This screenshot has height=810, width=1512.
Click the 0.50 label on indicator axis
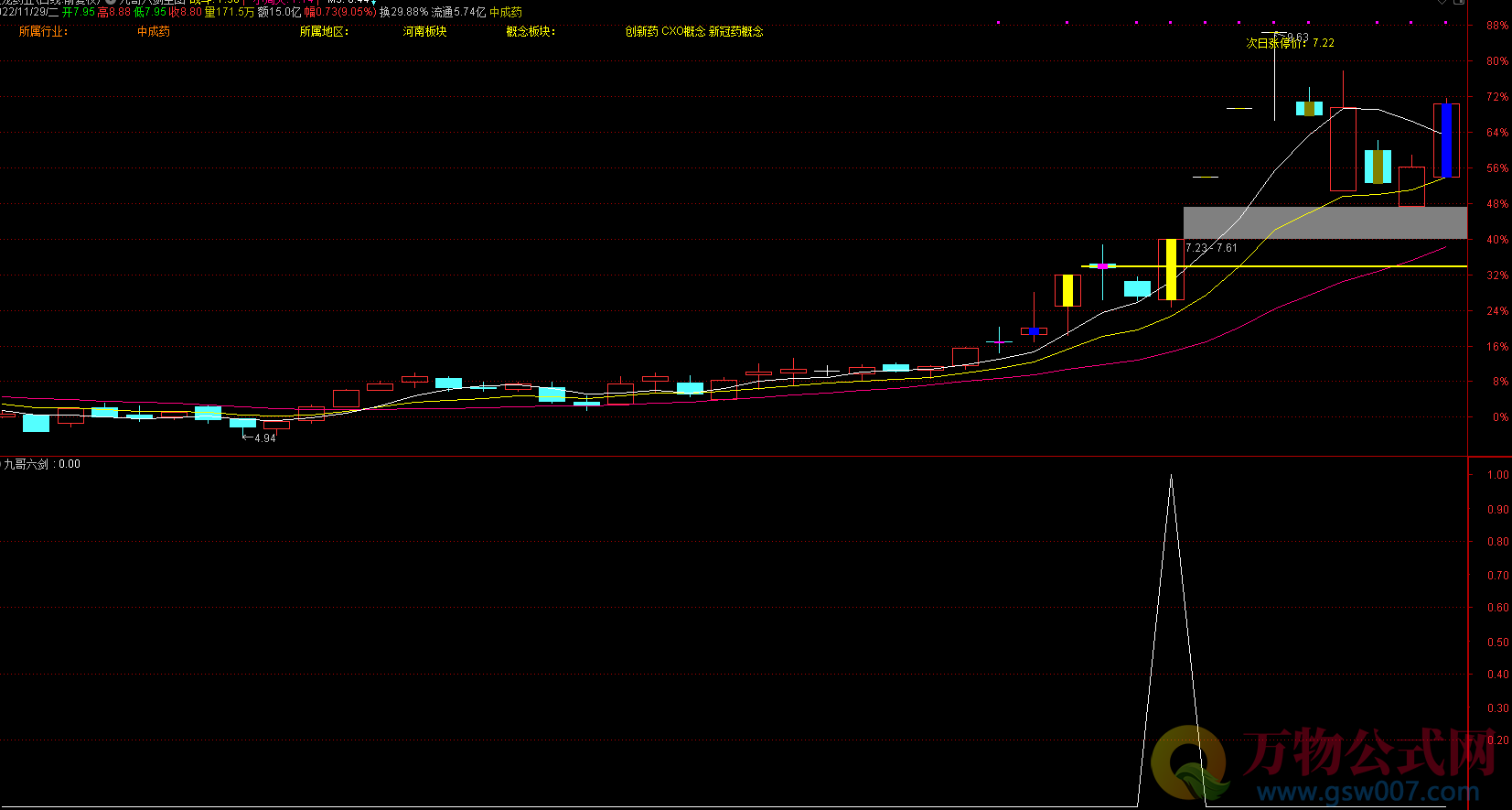(1498, 643)
